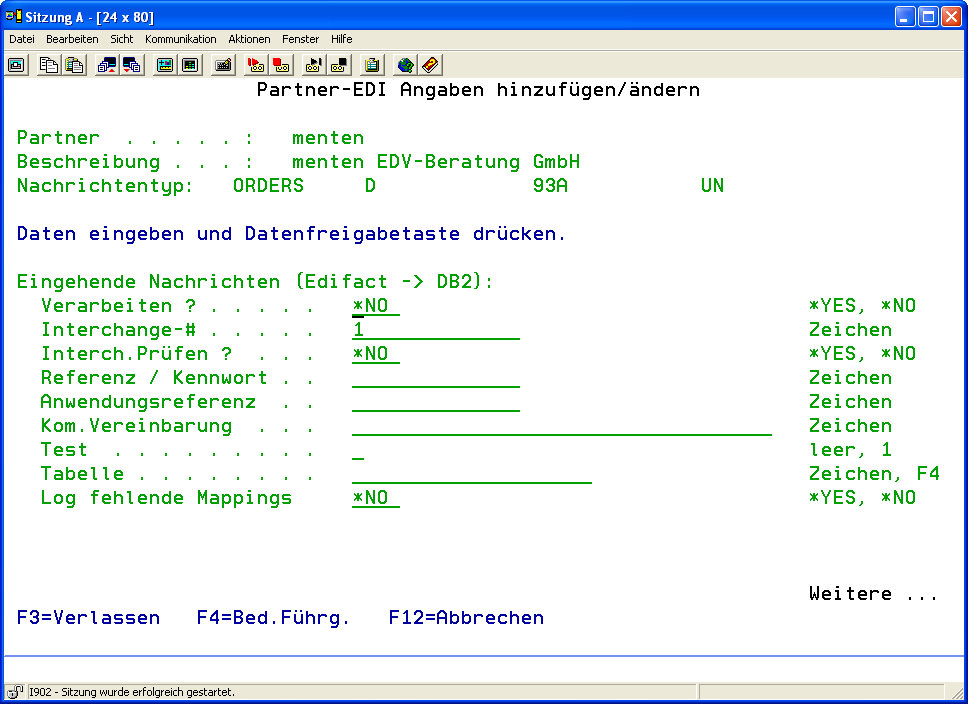
Task: Click the globe help icon
Action: pos(405,65)
